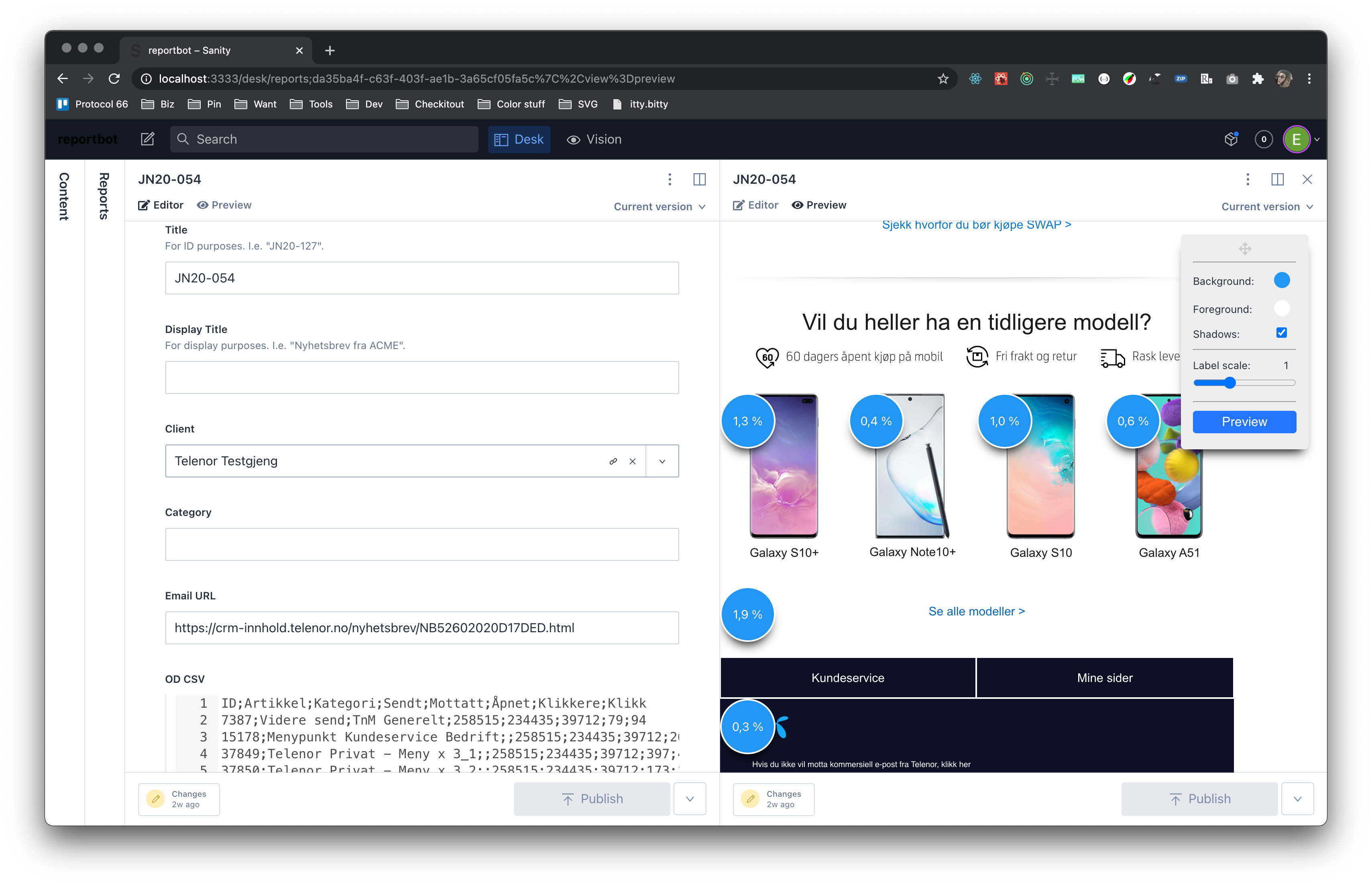Focus the Search field in the navbar
1372x885 pixels.
324,139
